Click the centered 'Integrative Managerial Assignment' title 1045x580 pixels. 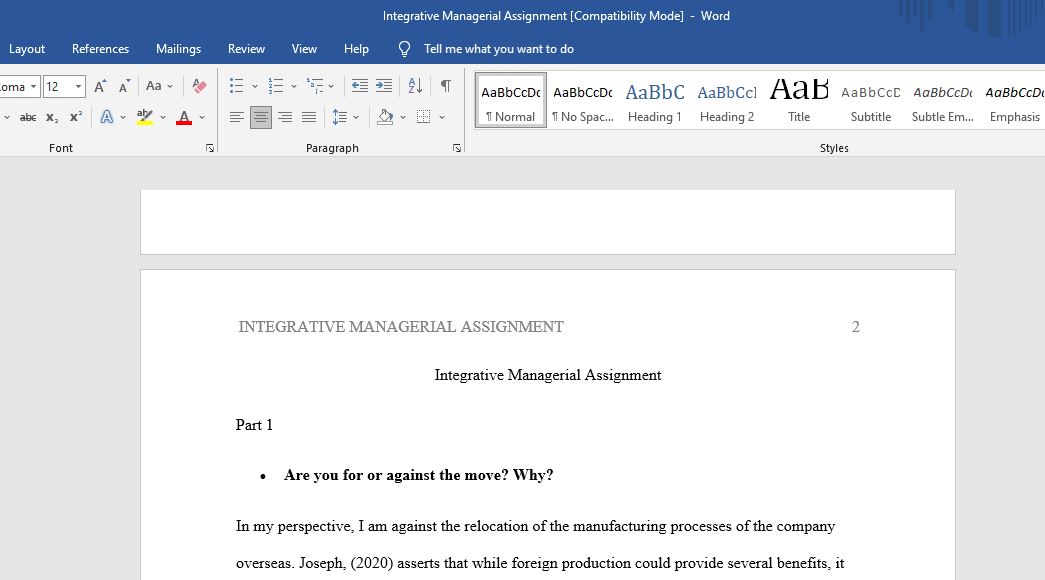(x=548, y=375)
